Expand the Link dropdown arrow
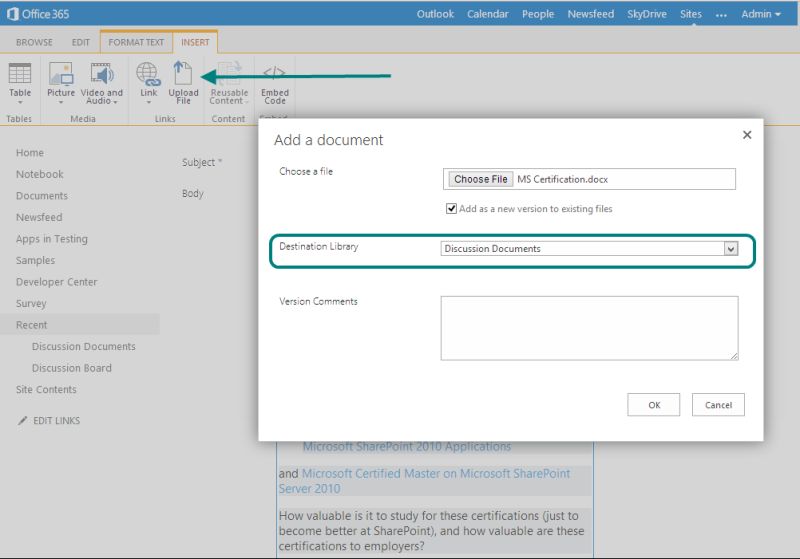The width and height of the screenshot is (800, 559). point(148,103)
